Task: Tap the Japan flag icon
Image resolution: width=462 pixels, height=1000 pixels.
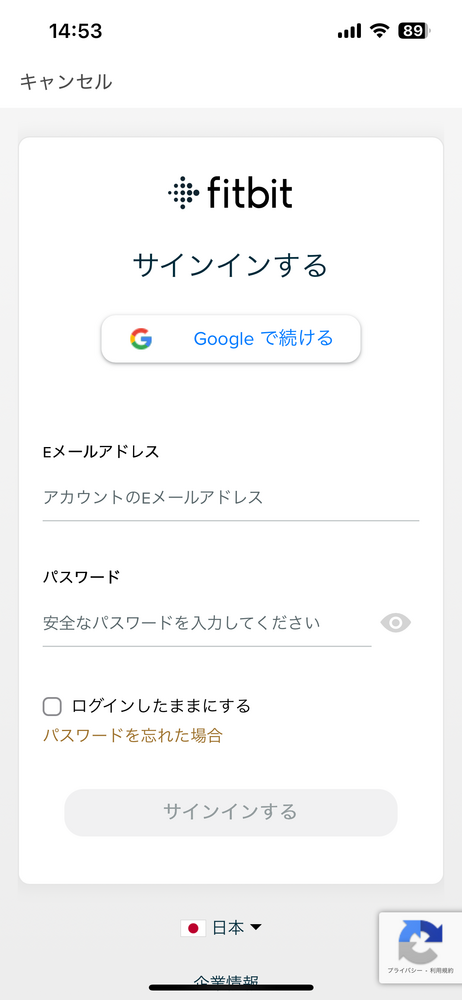Action: 193,928
